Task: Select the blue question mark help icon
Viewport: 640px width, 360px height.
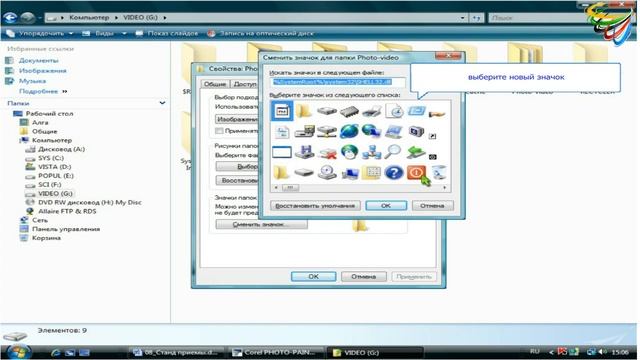Action: click(394, 173)
